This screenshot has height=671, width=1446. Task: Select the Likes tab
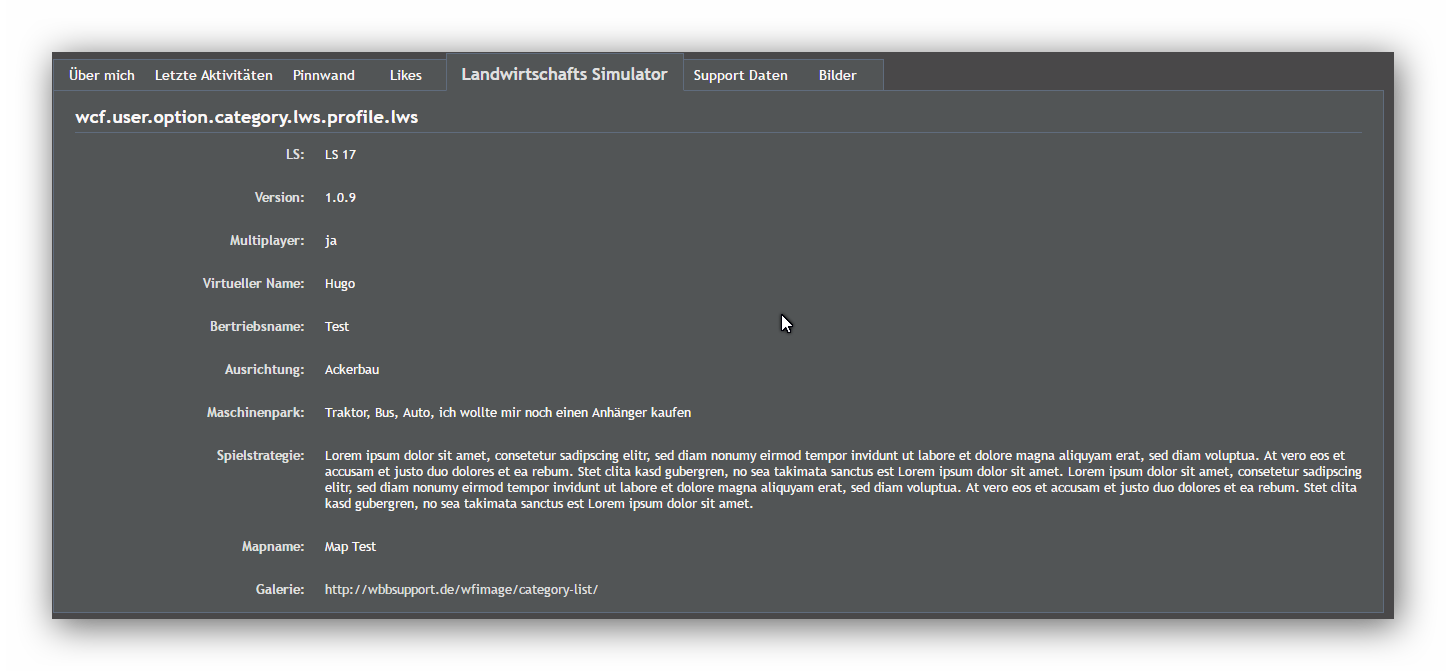pyautogui.click(x=405, y=75)
